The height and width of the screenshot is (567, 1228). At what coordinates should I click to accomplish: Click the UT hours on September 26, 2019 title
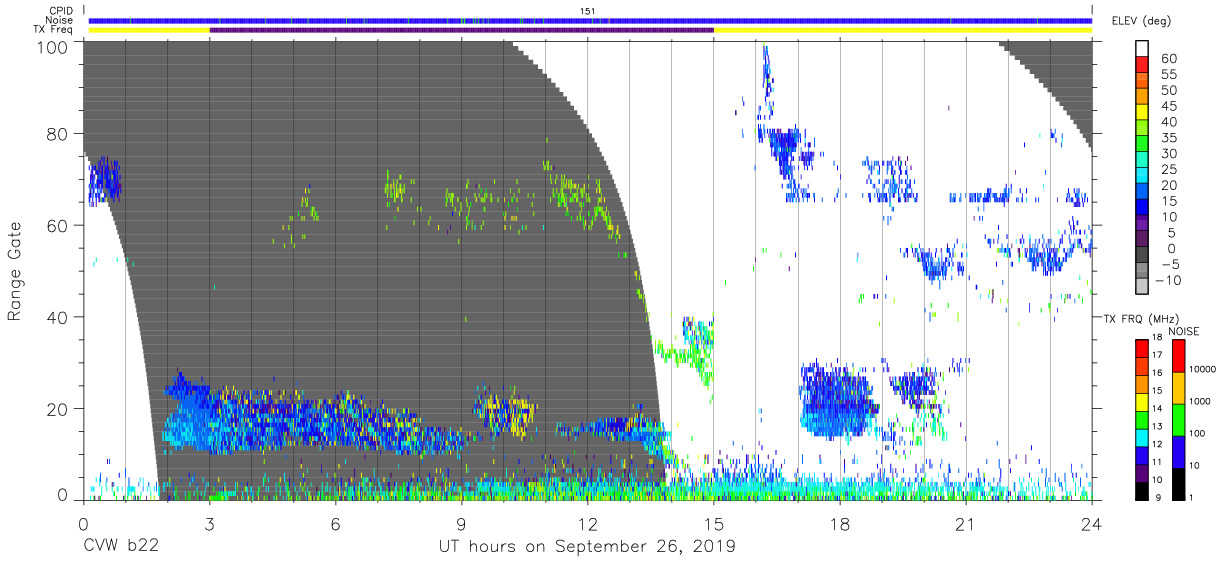[587, 546]
